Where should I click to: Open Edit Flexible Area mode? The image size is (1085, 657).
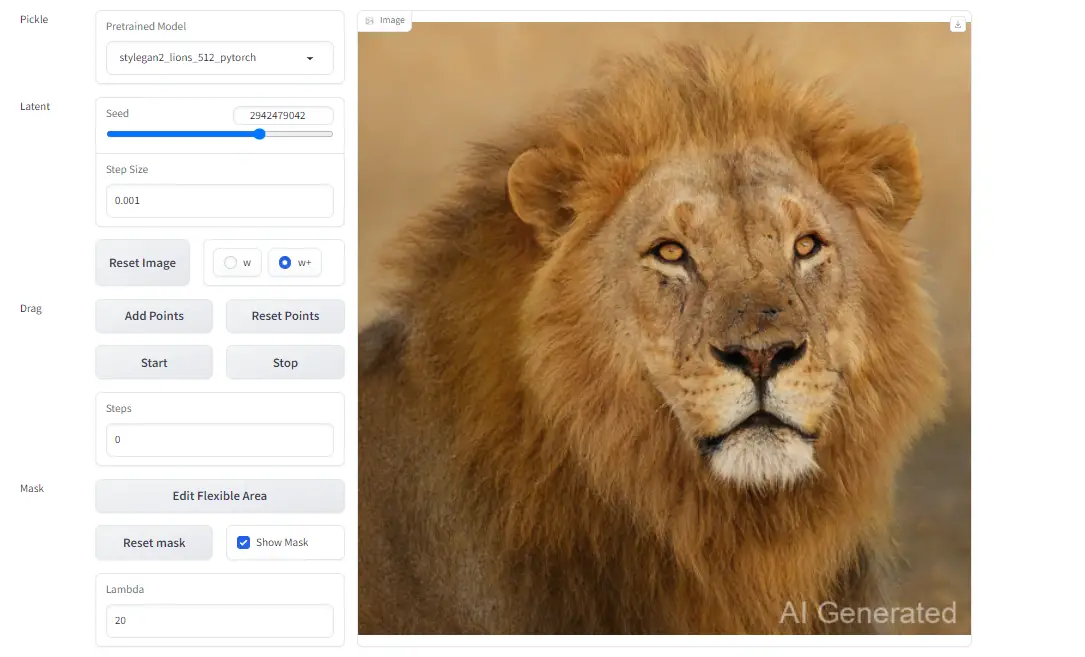tap(219, 496)
